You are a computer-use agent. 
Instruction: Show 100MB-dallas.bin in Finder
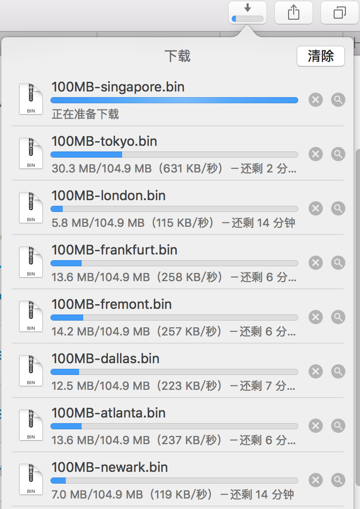pos(338,371)
